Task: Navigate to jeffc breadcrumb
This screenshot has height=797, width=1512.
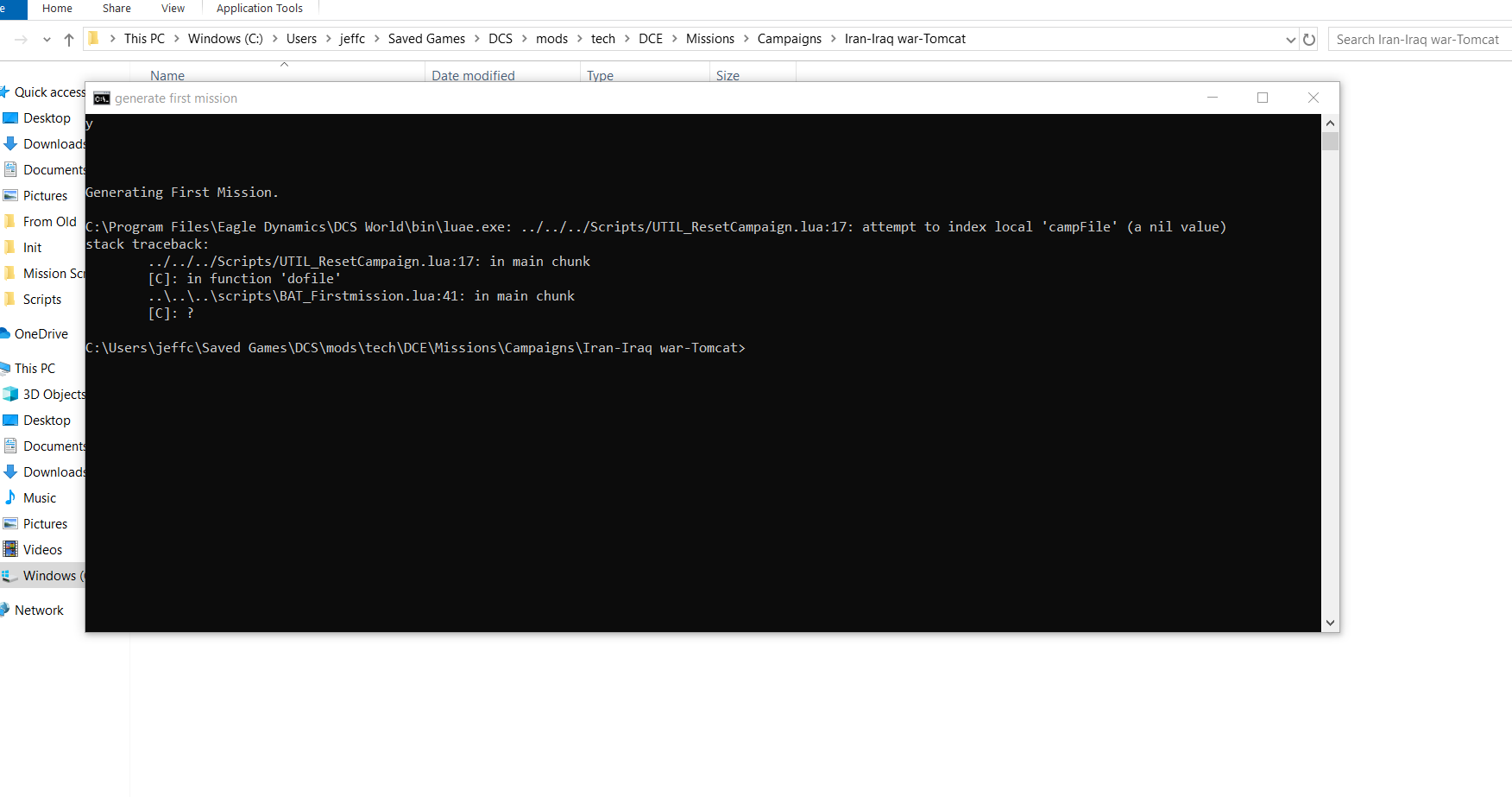Action: point(352,39)
